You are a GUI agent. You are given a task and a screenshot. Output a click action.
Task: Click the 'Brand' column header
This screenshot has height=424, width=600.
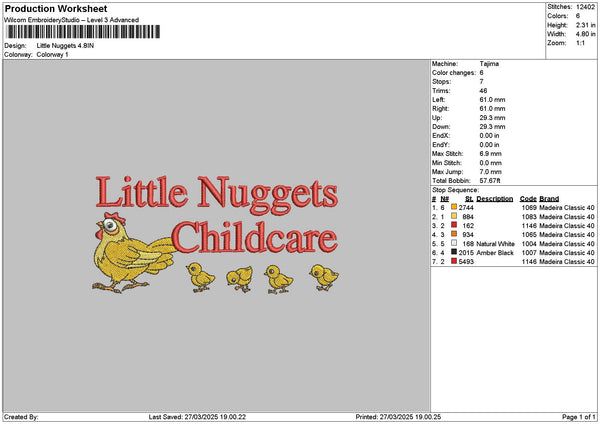coord(549,199)
